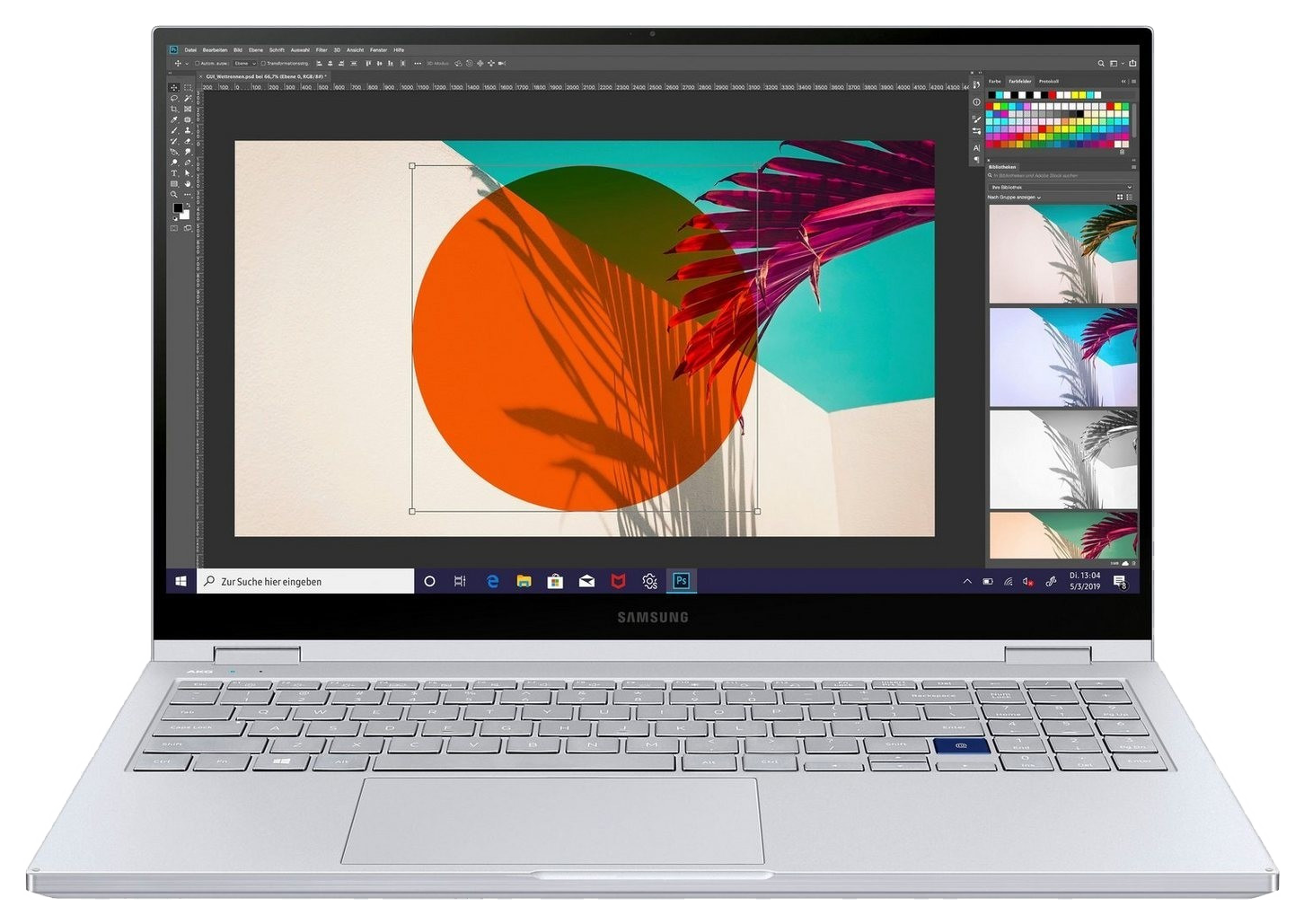Switch library to grid view
Viewport: 1304px width, 924px height.
tap(1120, 197)
